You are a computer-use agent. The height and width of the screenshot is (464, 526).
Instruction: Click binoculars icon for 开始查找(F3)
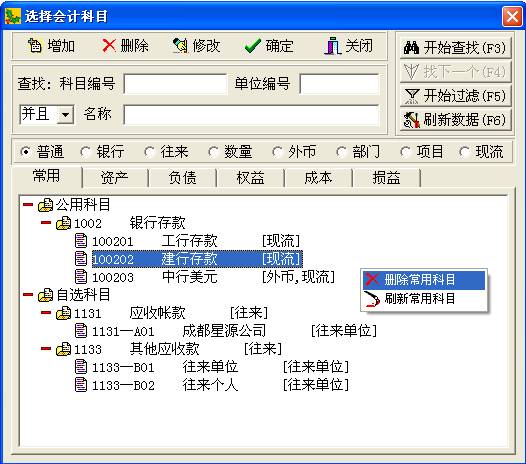click(x=411, y=48)
